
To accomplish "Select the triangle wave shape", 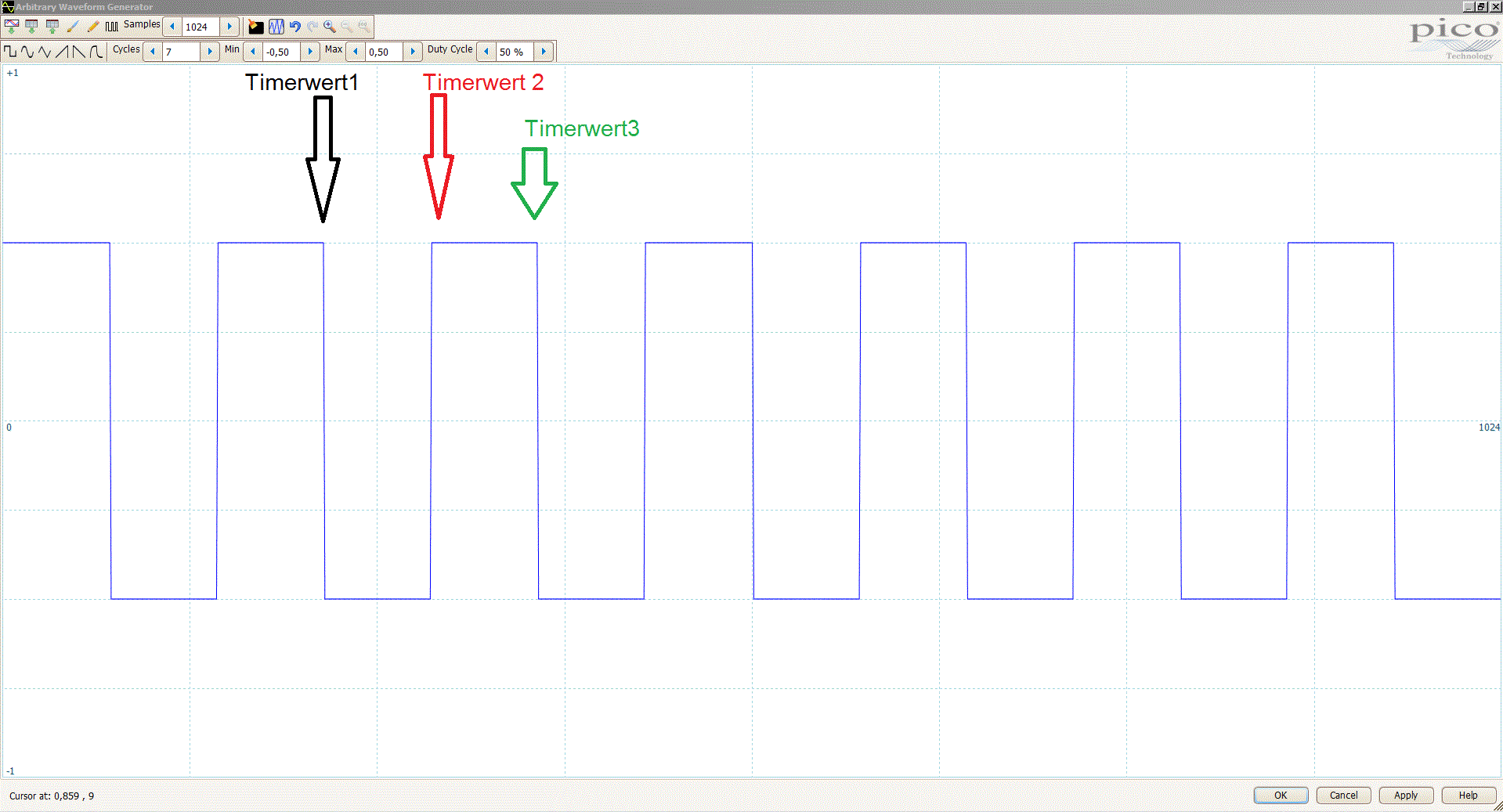I will [x=45, y=52].
